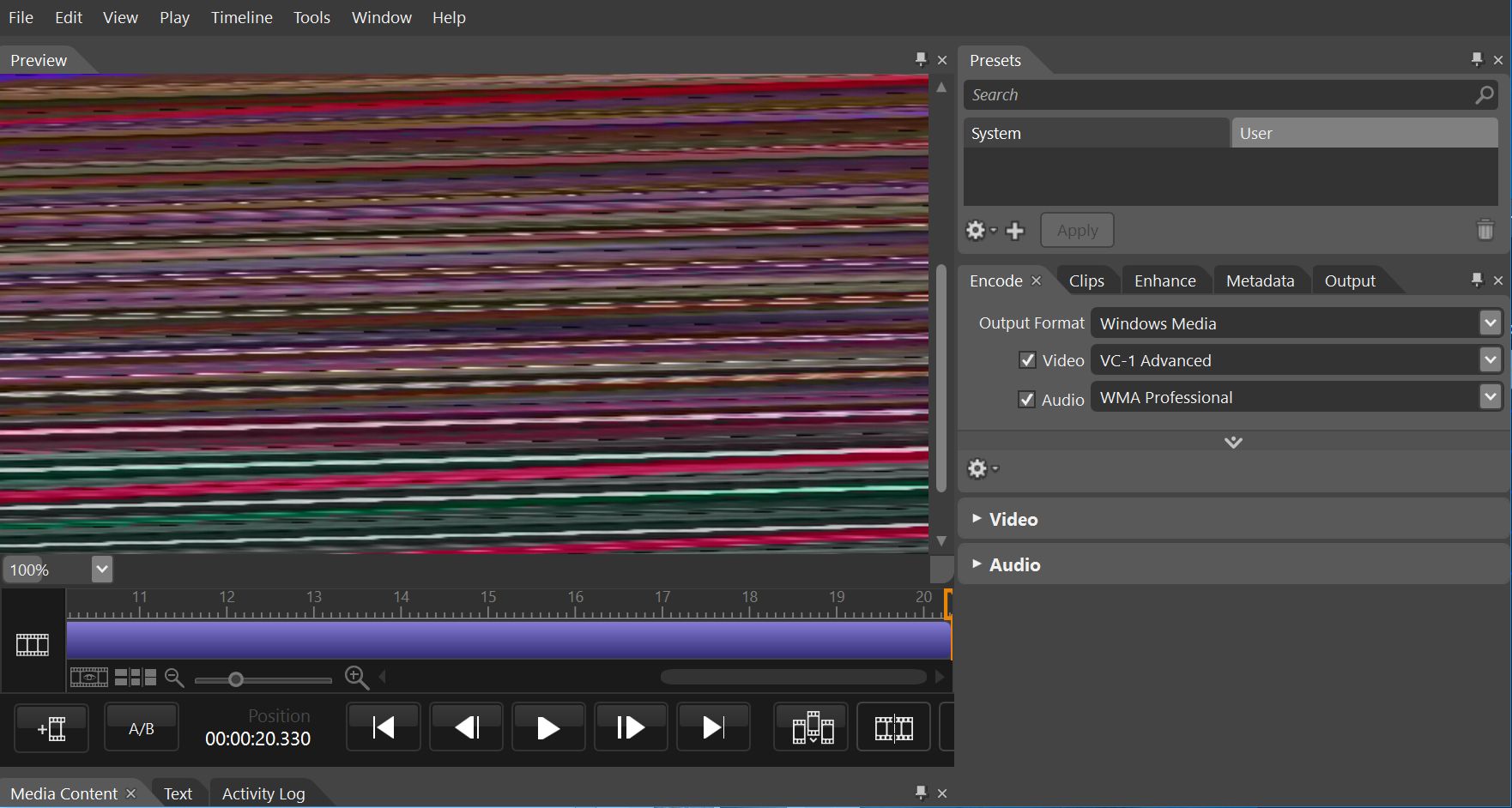Open the Help menu
The height and width of the screenshot is (808, 1512).
pyautogui.click(x=449, y=17)
